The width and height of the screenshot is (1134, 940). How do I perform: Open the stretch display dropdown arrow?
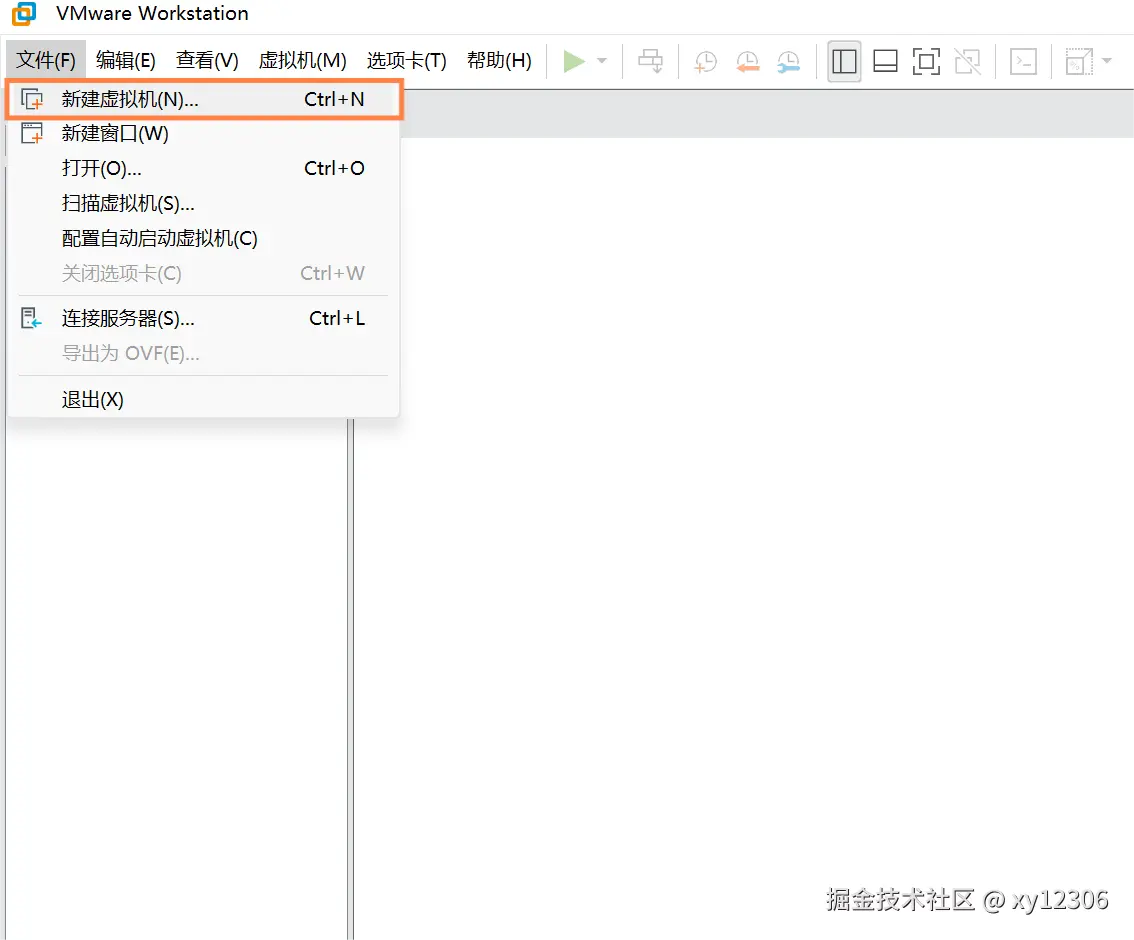1107,61
